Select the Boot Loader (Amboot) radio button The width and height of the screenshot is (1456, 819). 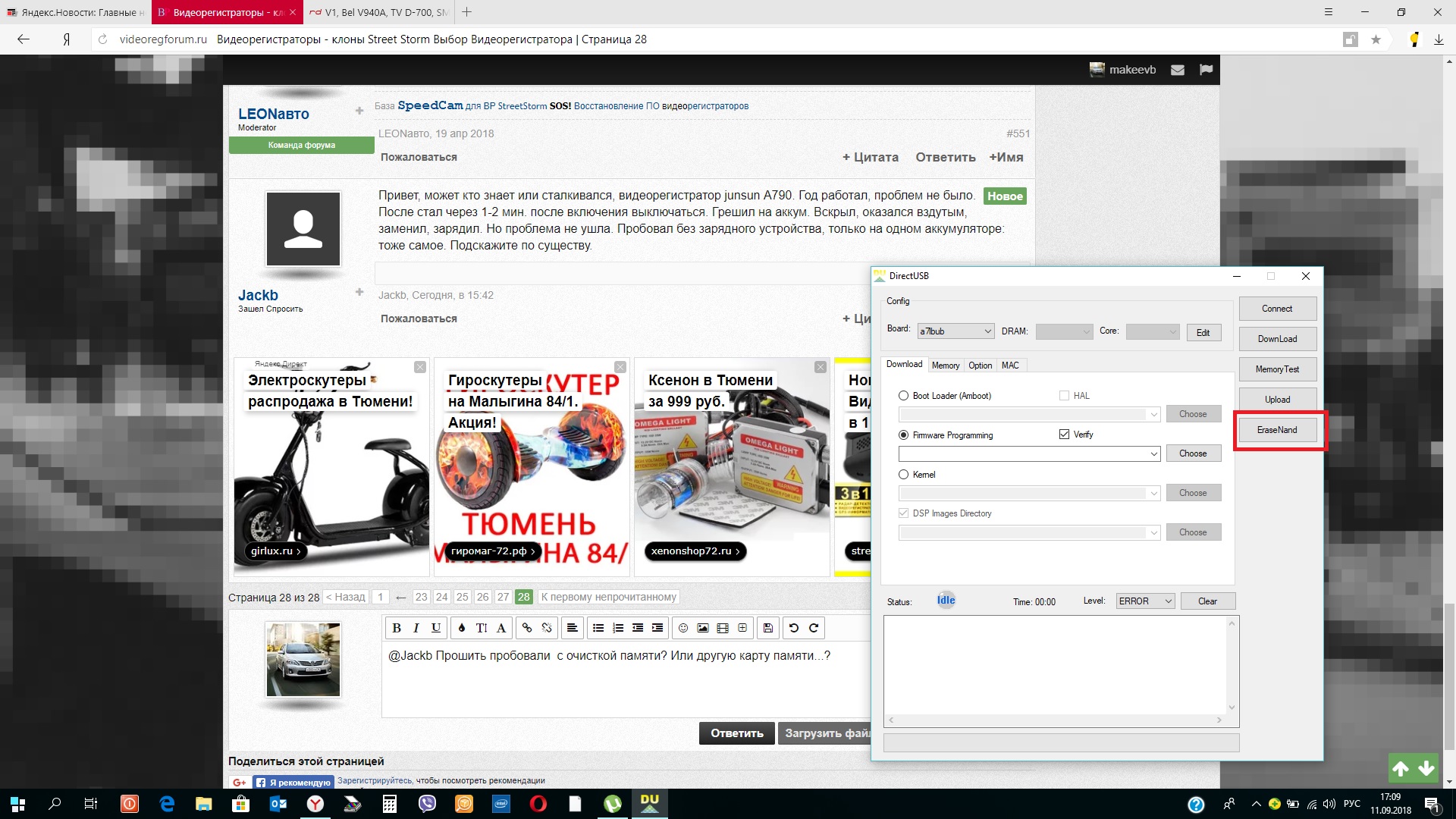pyautogui.click(x=903, y=396)
